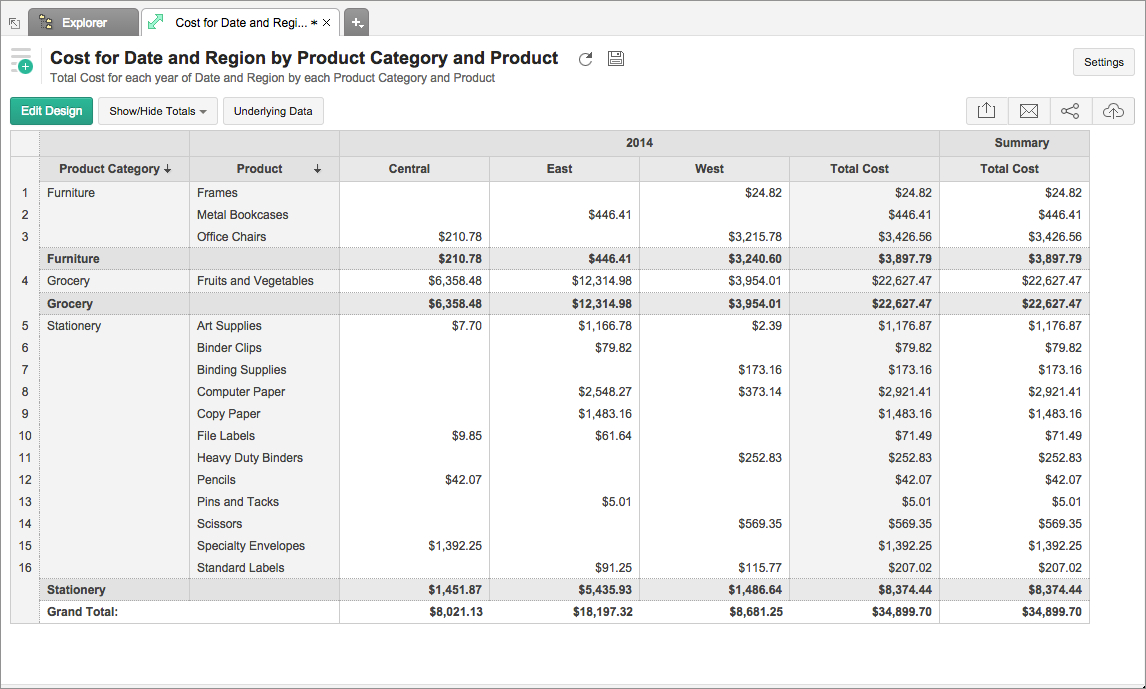This screenshot has width=1146, height=689.
Task: Click the pop-out icon left of the Explorer tab
Action: pos(14,23)
